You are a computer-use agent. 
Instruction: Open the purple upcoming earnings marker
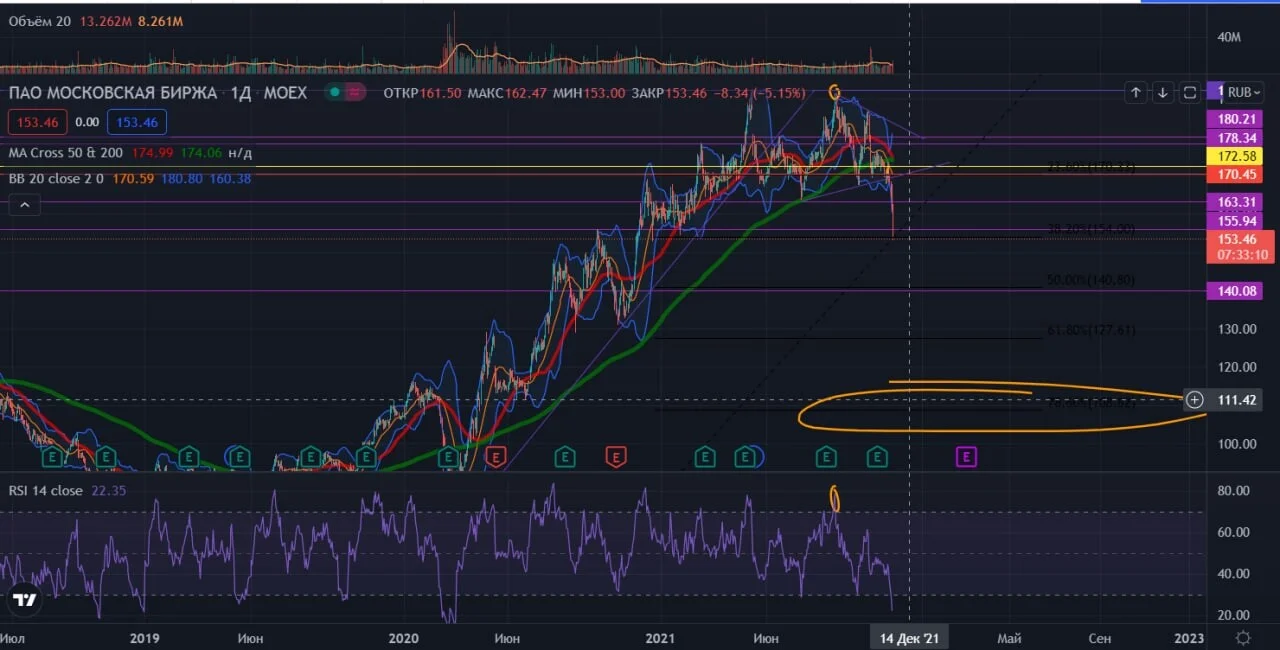(x=966, y=457)
